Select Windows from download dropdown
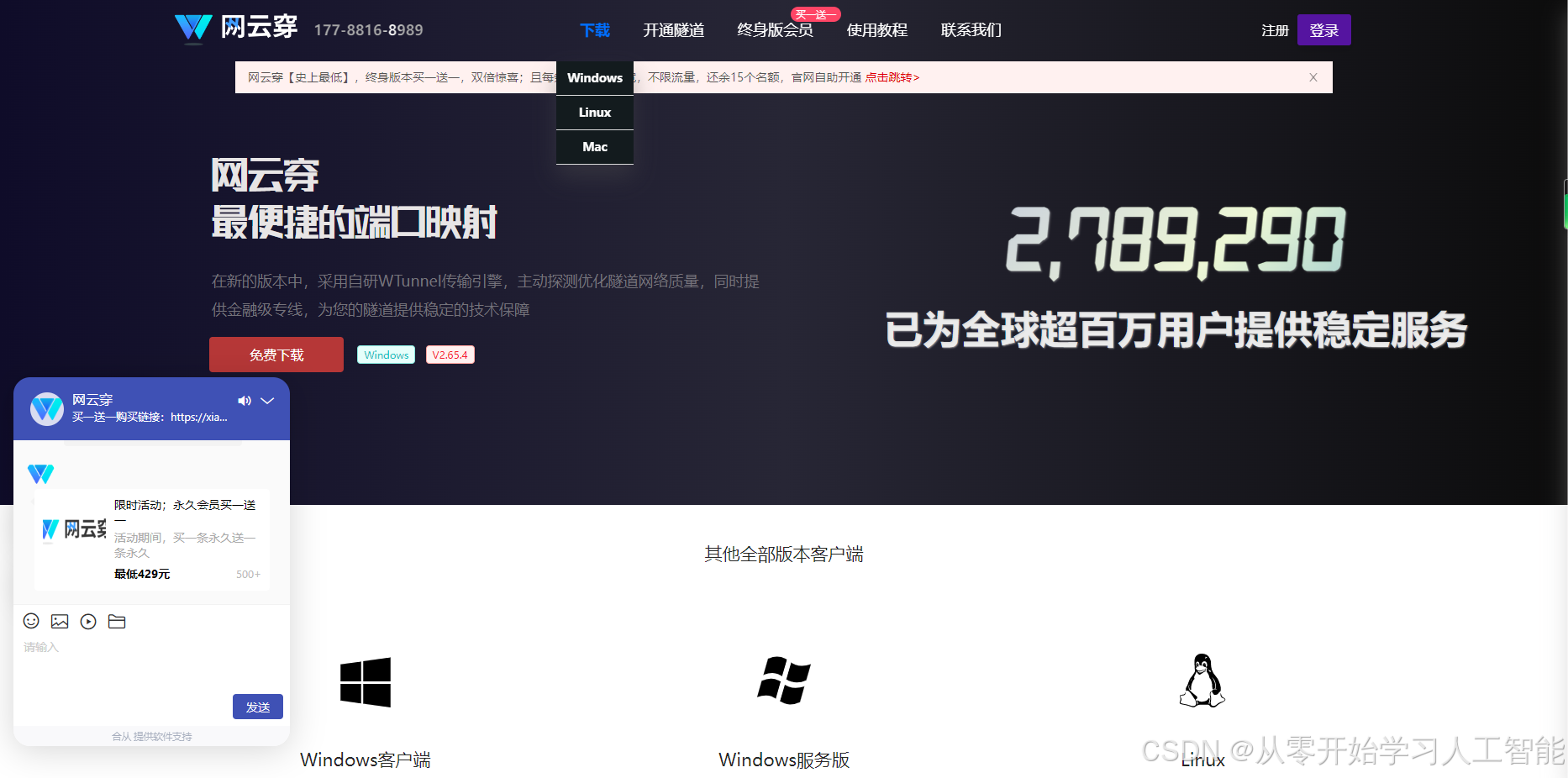1568x778 pixels. pyautogui.click(x=595, y=77)
